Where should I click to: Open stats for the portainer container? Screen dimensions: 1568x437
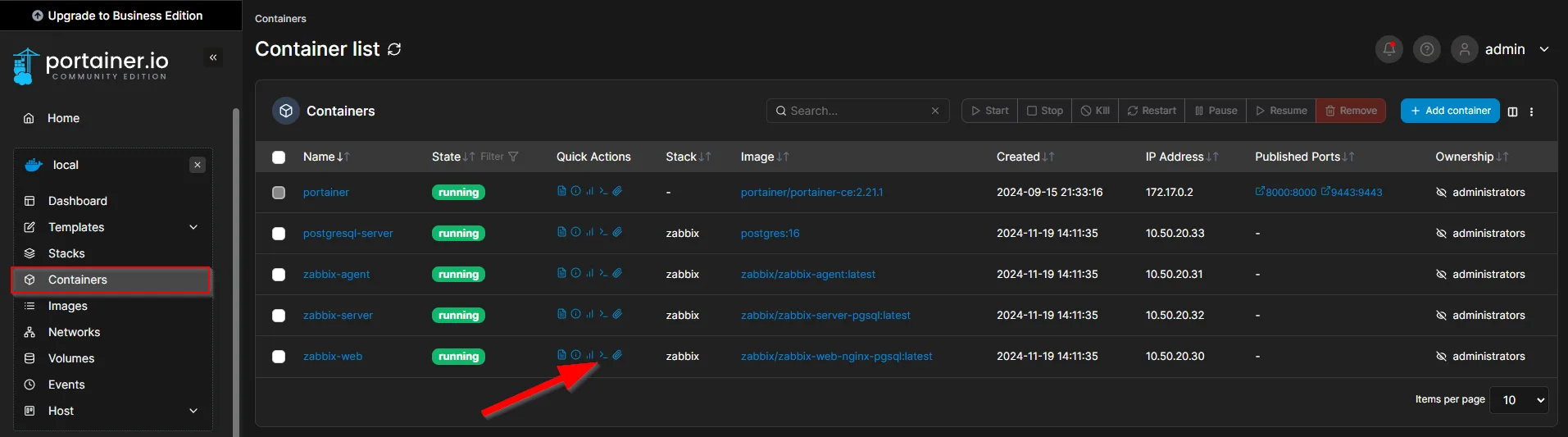pos(589,191)
